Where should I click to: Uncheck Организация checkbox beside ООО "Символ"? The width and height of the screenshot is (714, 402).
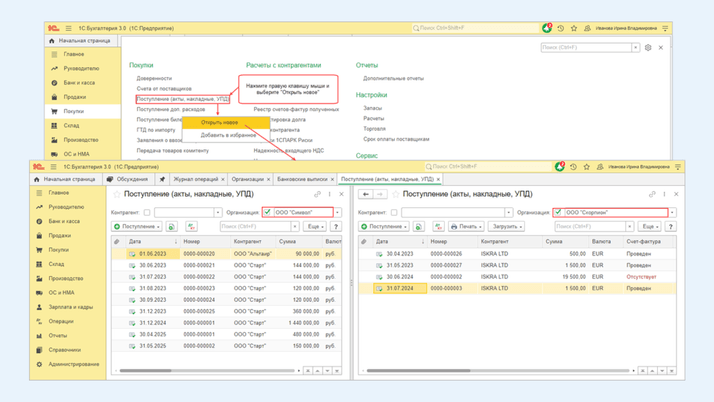[267, 212]
